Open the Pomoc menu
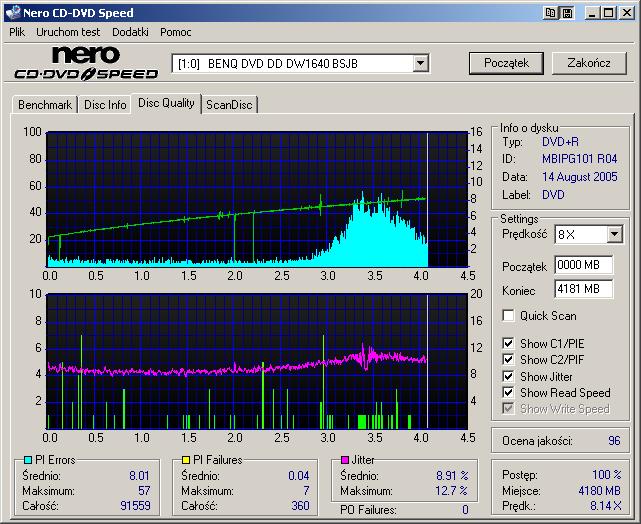Image resolution: width=641 pixels, height=524 pixels. click(x=176, y=32)
